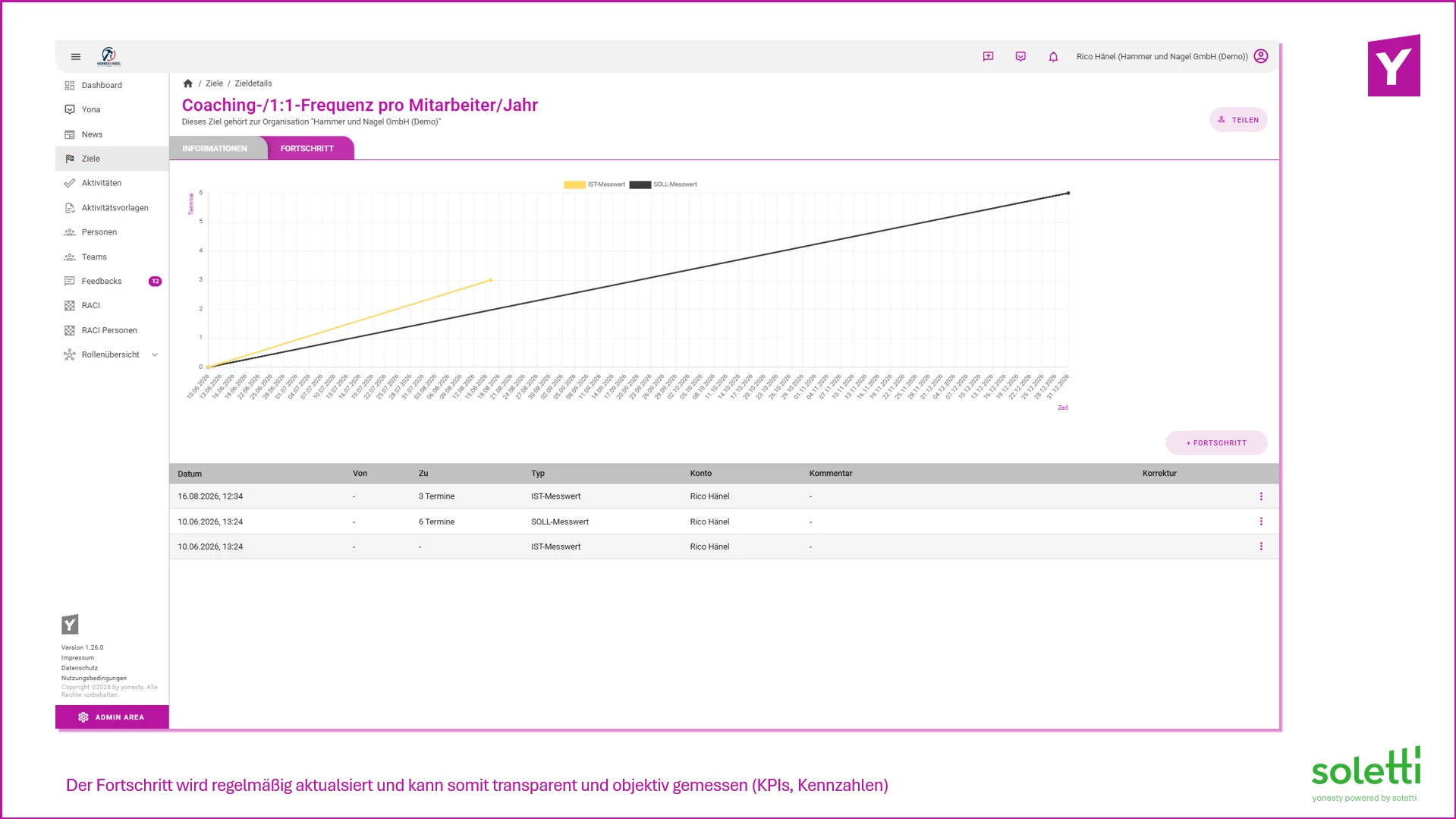
Task: Open Aktivitätsvorlagen in sidebar
Action: click(112, 208)
